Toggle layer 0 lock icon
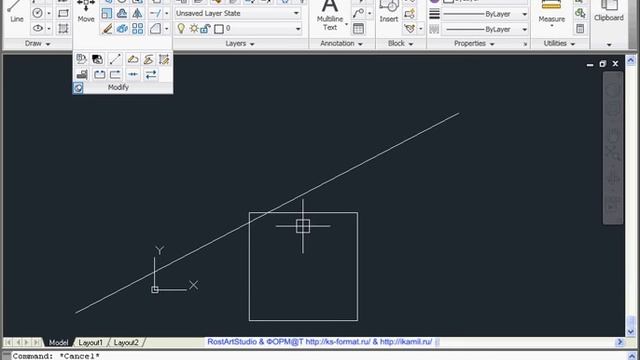Viewport: 640px width, 360px height. [205, 29]
